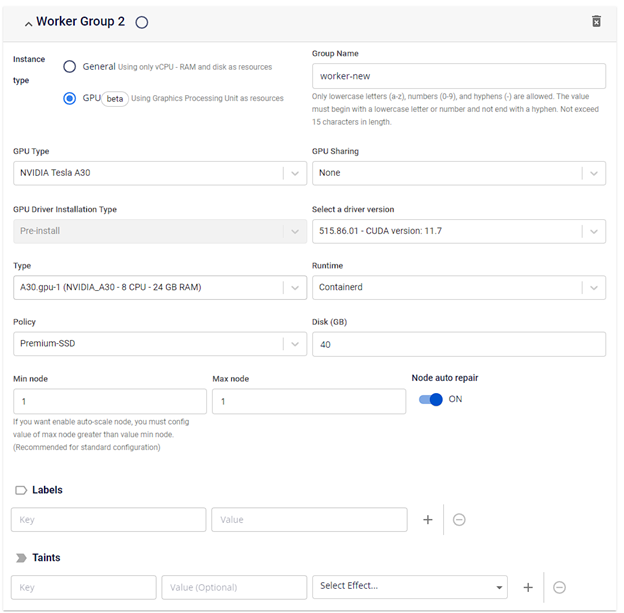Open the Policy Premium-SSD dropdown
This screenshot has width=624, height=613.
coord(159,344)
